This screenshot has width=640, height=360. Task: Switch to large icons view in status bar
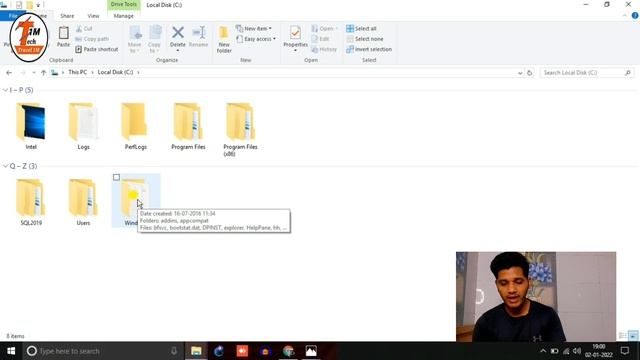point(633,336)
